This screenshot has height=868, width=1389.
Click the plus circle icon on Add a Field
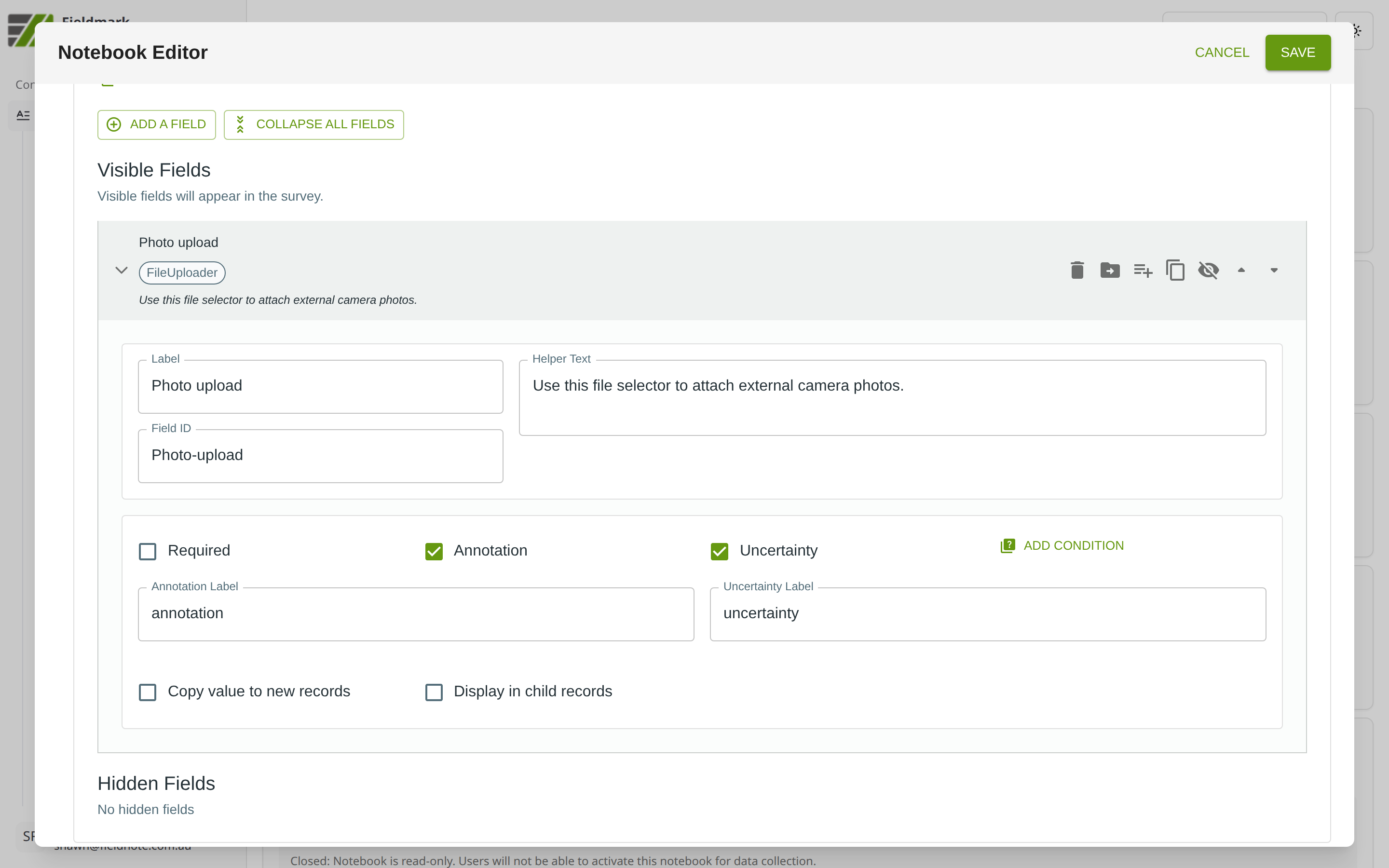(114, 124)
